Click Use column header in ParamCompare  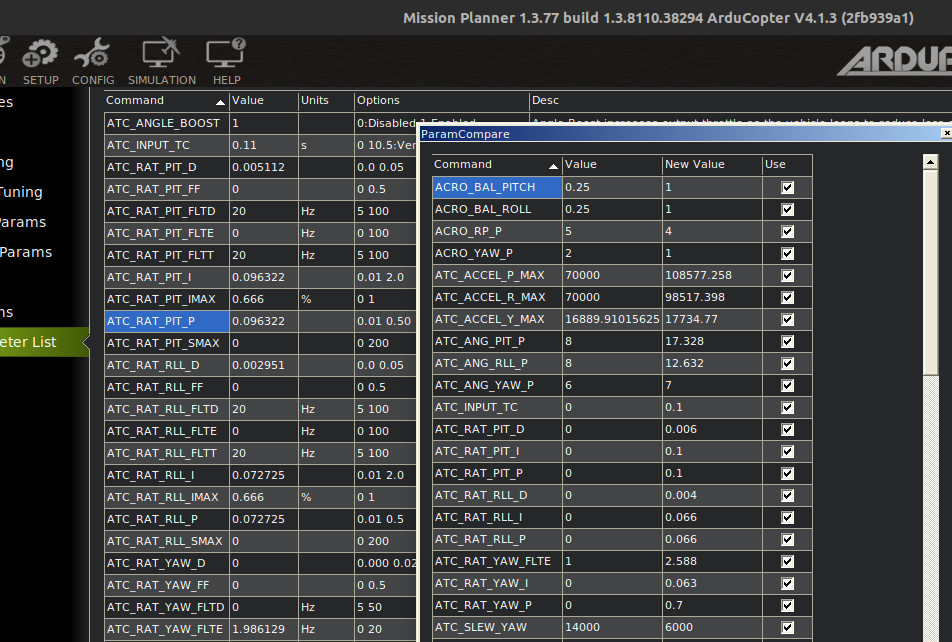[787, 165]
